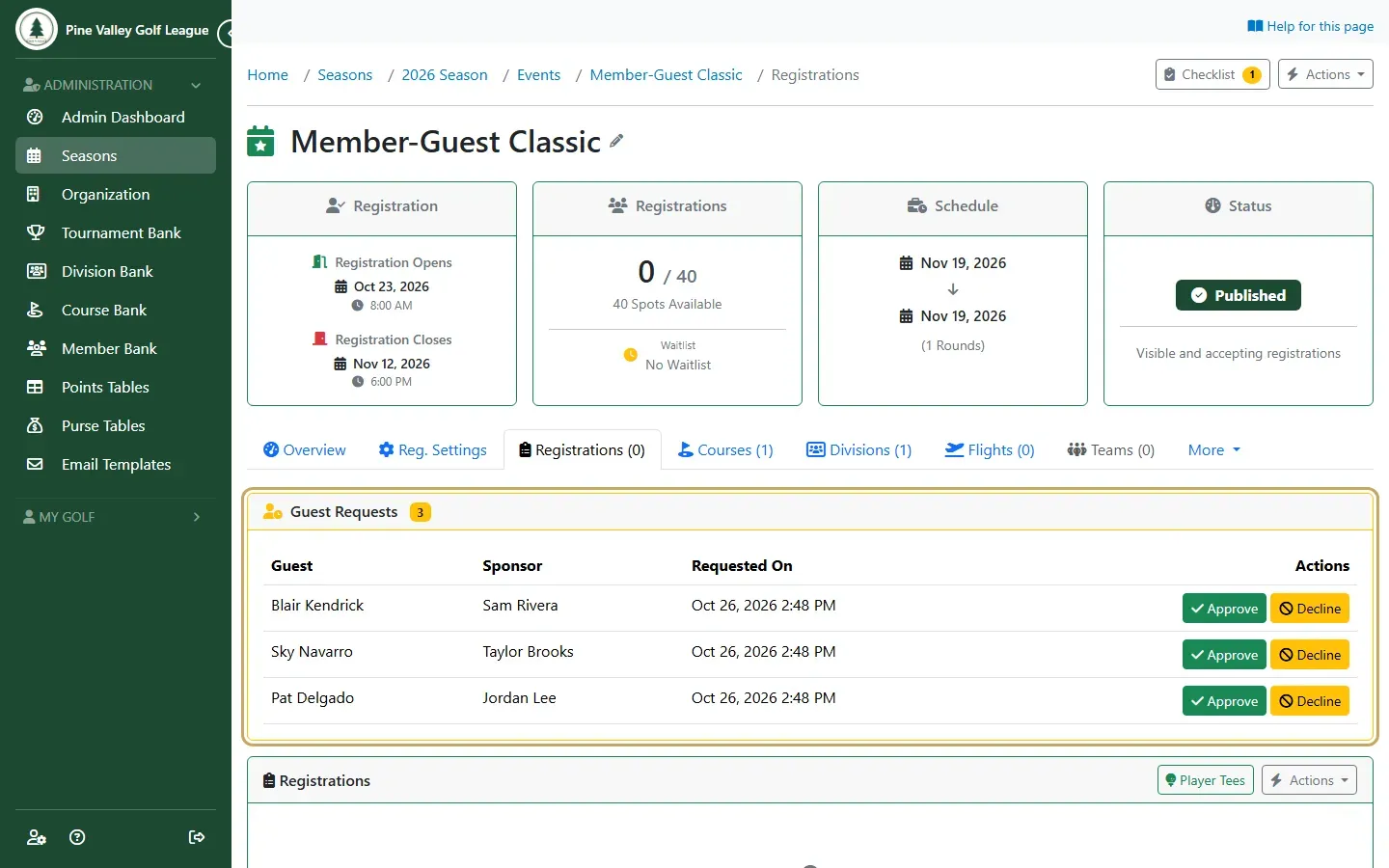Collapse the sidebar with the arrow button
The width and height of the screenshot is (1389, 868).
point(226,34)
